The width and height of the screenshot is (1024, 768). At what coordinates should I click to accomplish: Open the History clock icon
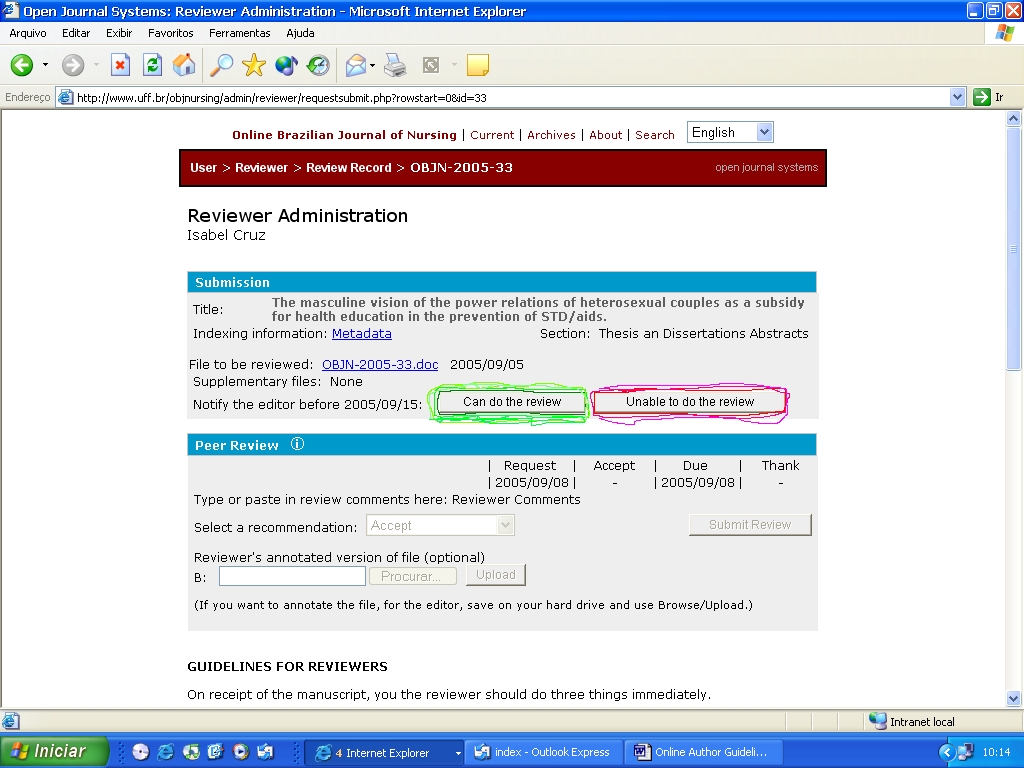tap(318, 66)
